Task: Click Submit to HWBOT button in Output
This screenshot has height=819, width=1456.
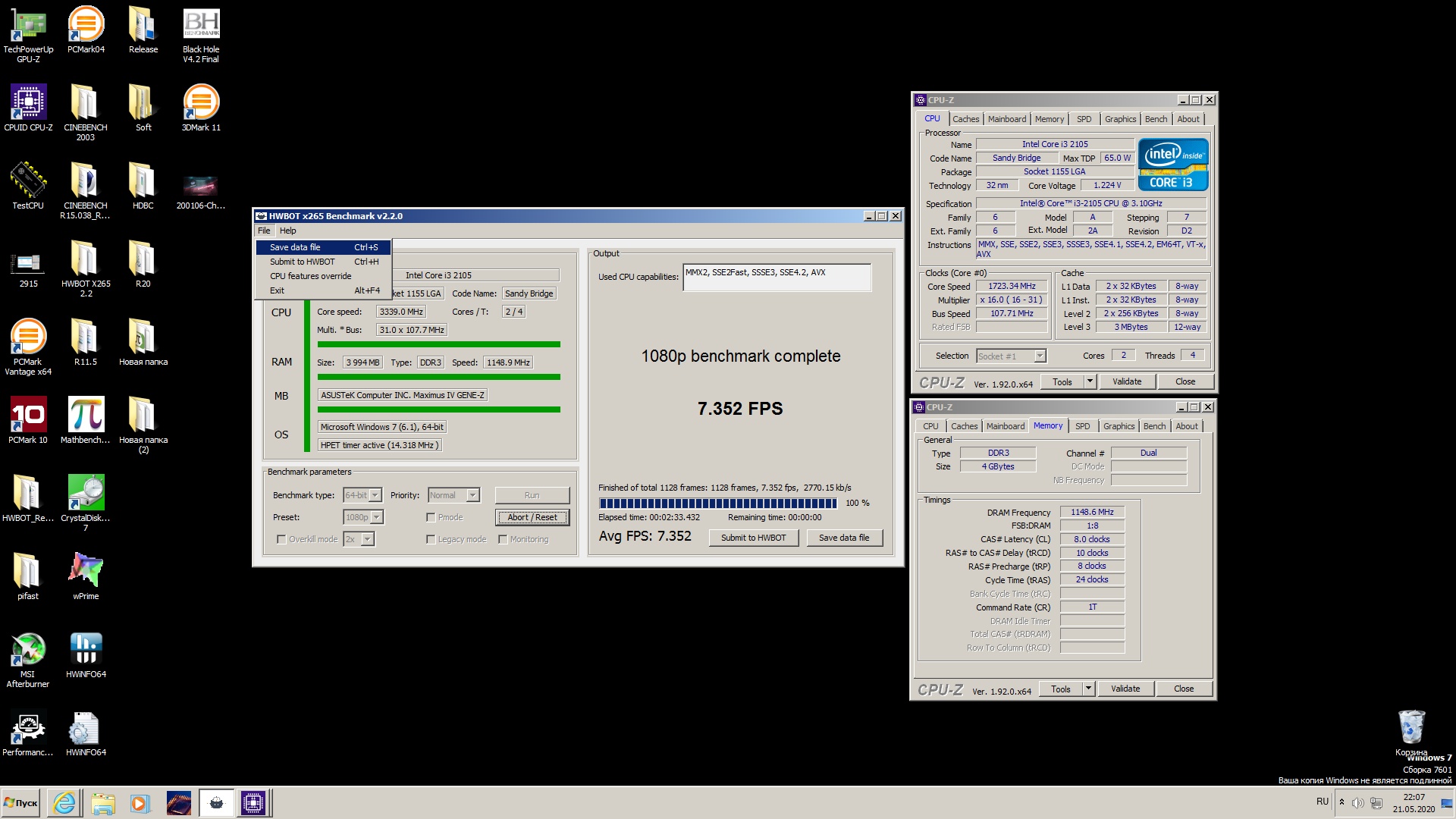Action: [x=753, y=538]
